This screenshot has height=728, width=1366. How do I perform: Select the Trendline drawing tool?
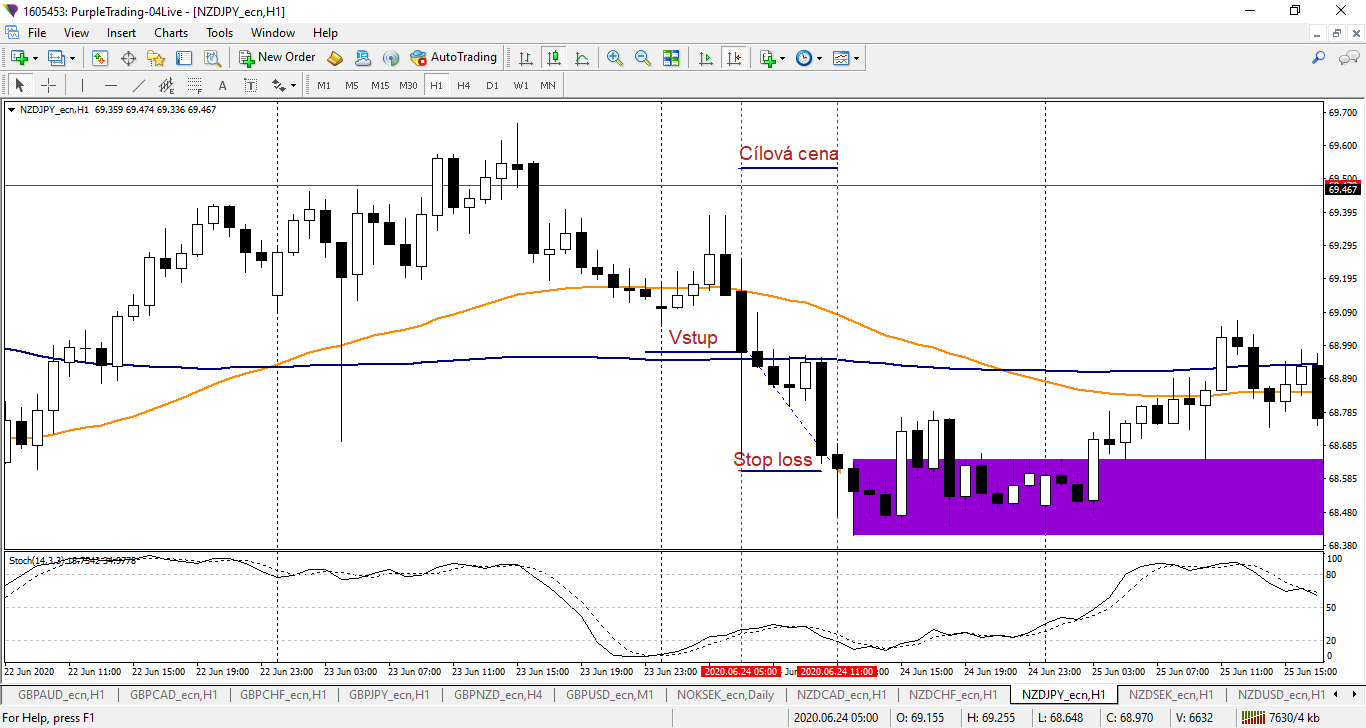tap(139, 85)
